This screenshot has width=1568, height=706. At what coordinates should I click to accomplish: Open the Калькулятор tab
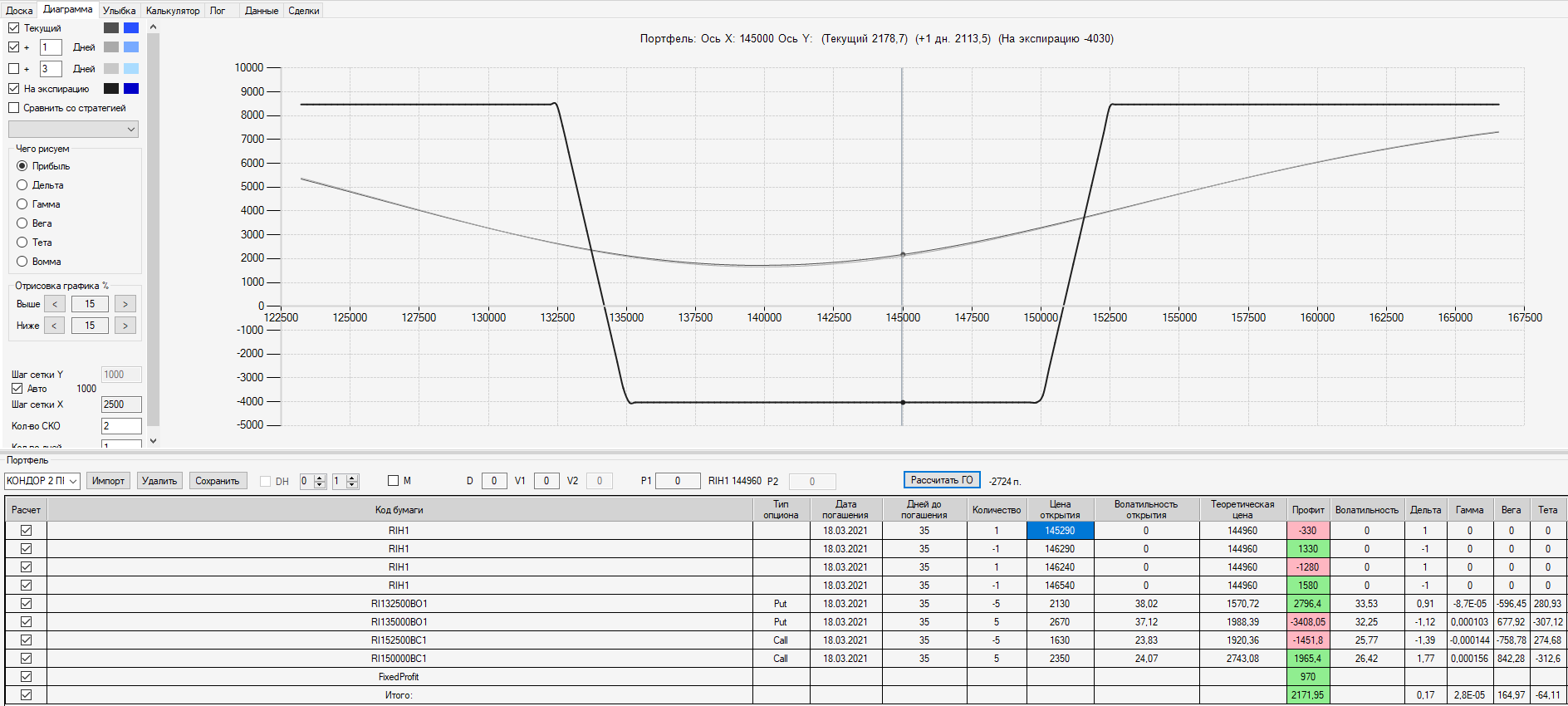(x=173, y=11)
